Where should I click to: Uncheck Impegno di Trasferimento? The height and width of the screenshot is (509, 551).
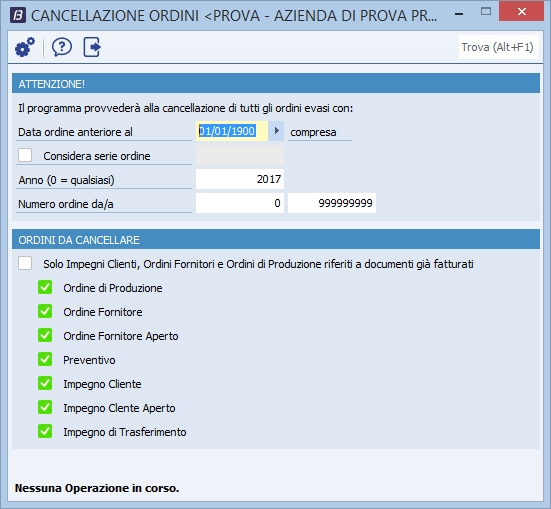(45, 431)
